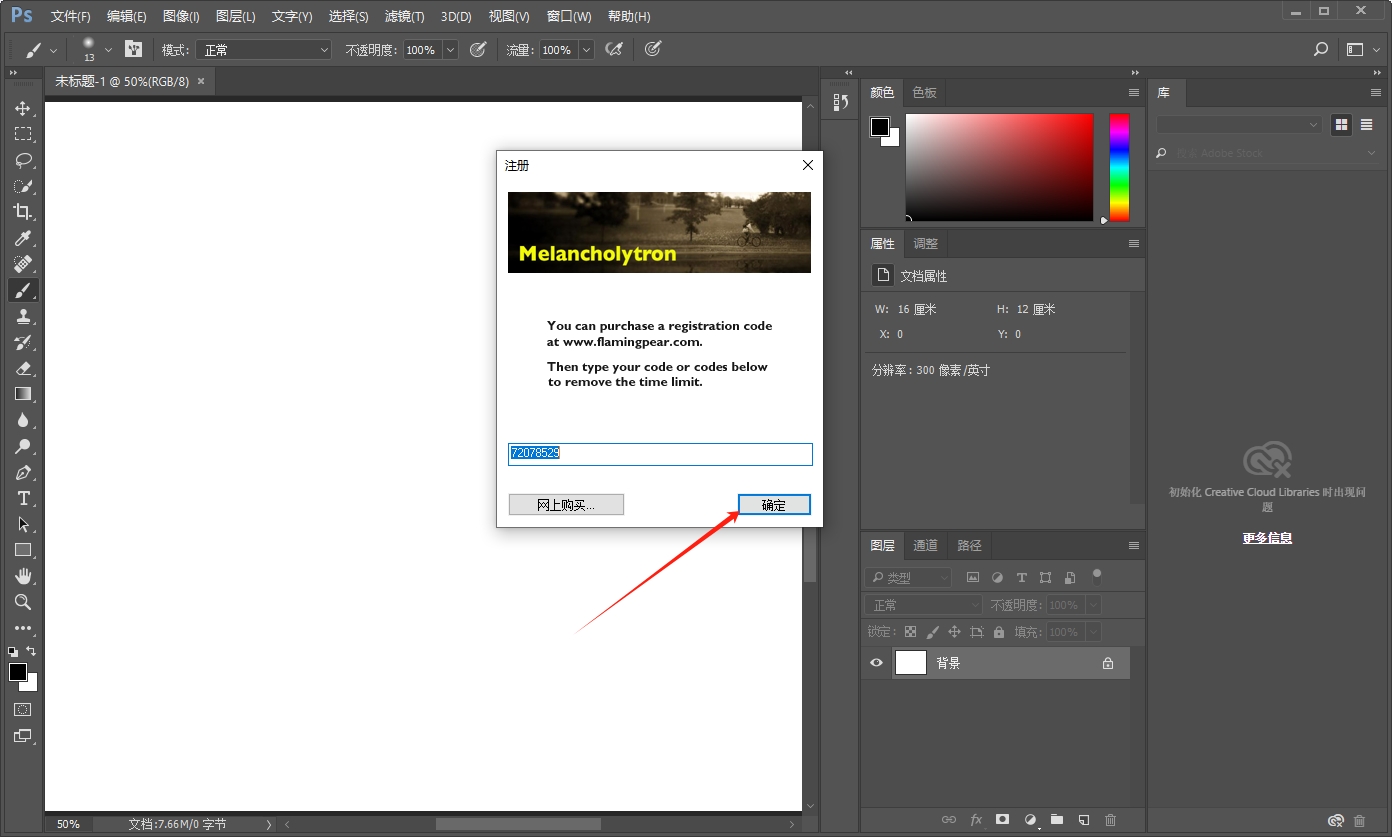
Task: Select the Zoom tool
Action: (22, 602)
